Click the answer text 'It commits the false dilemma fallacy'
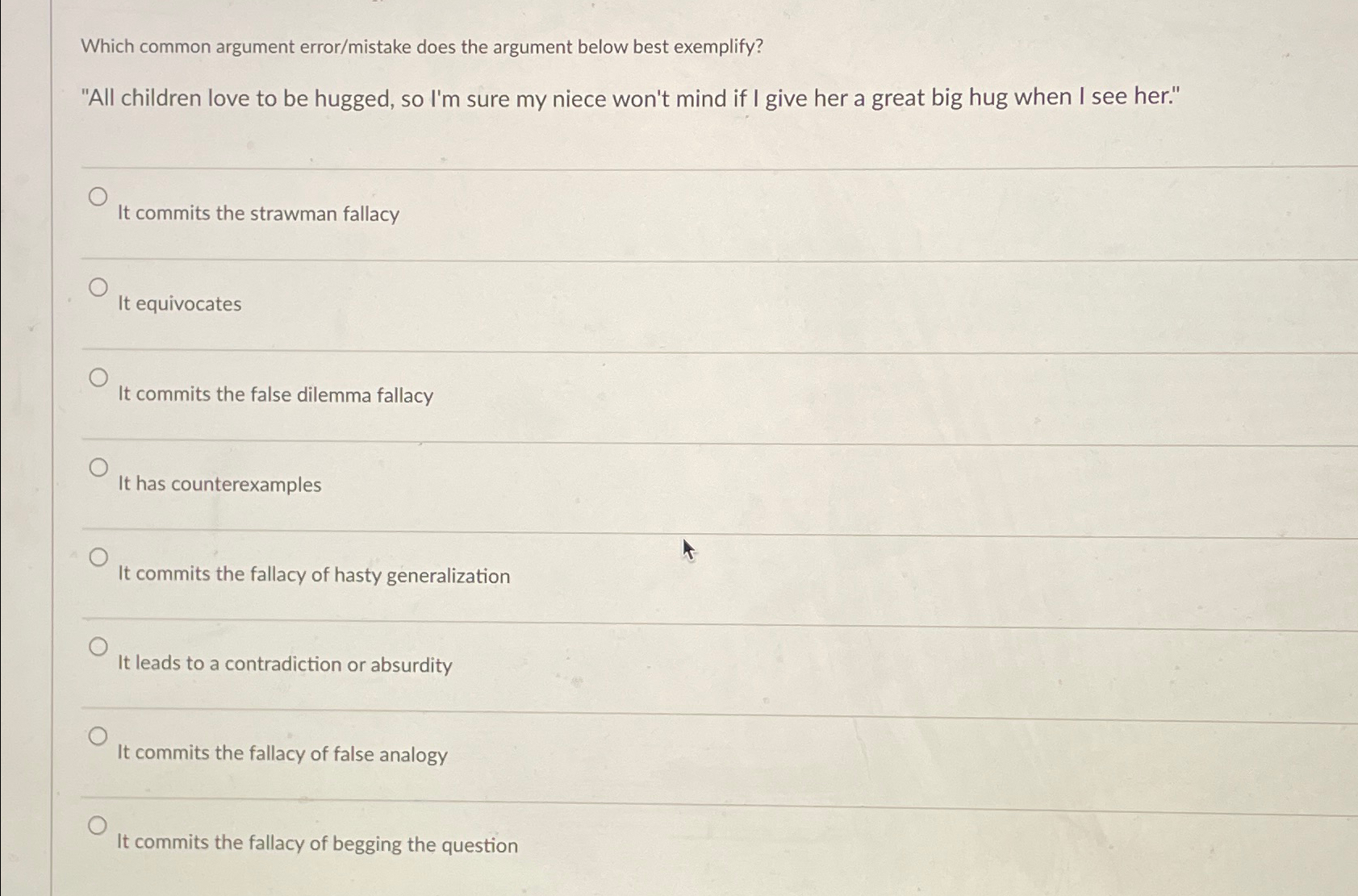The width and height of the screenshot is (1358, 896). click(x=275, y=394)
